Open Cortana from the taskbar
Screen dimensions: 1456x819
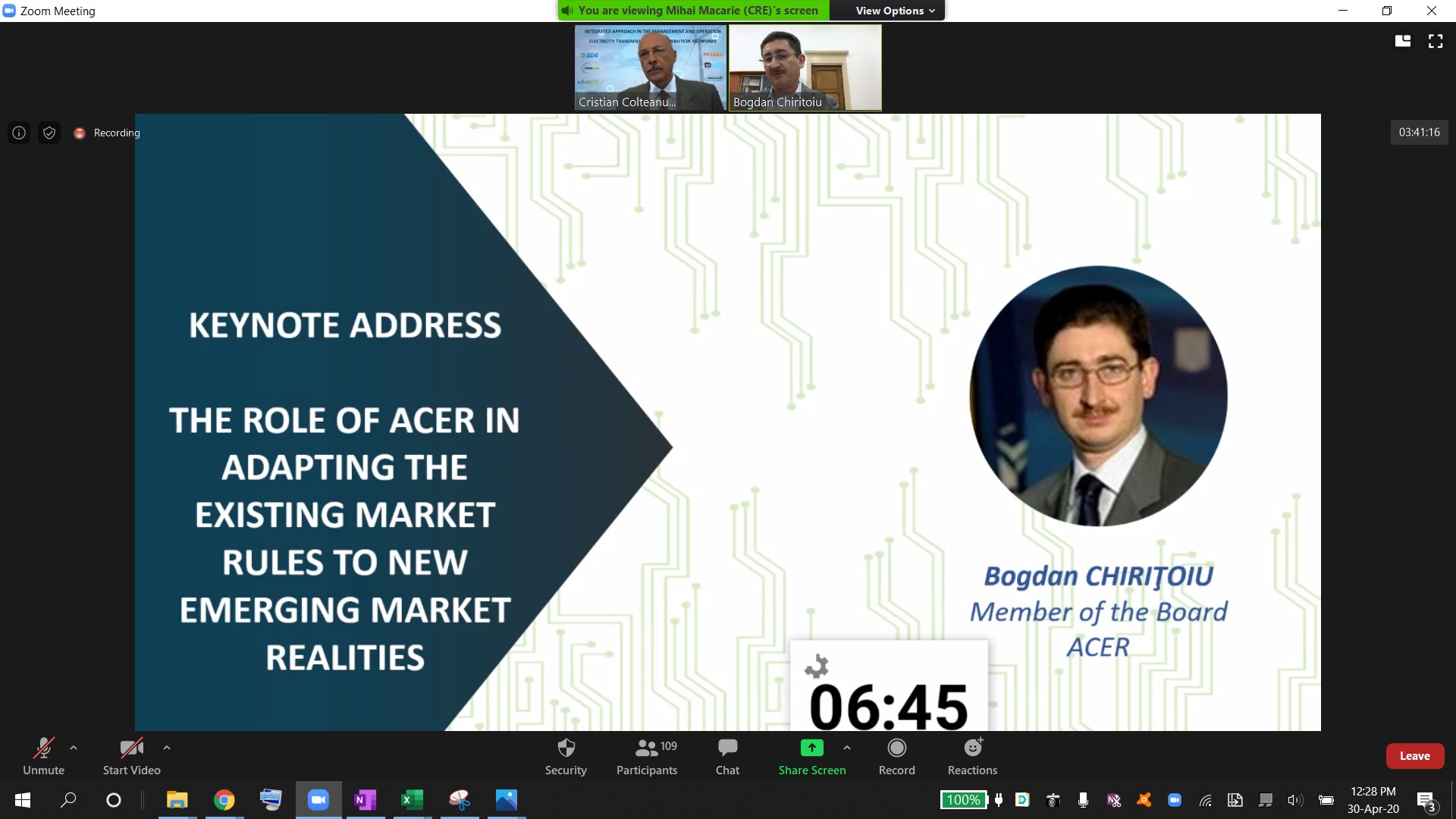[x=114, y=800]
